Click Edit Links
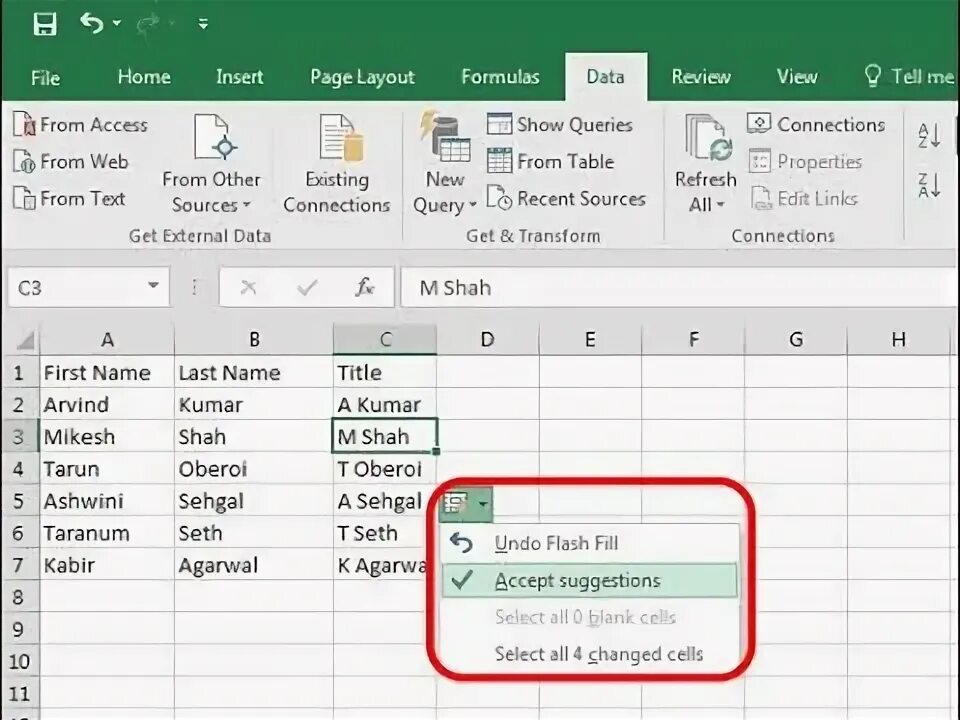The height and width of the screenshot is (720, 960). [x=804, y=199]
